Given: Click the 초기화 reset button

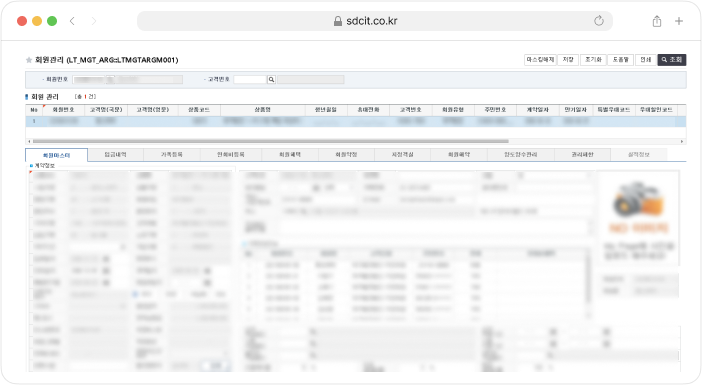Looking at the screenshot, I should click(x=593, y=60).
